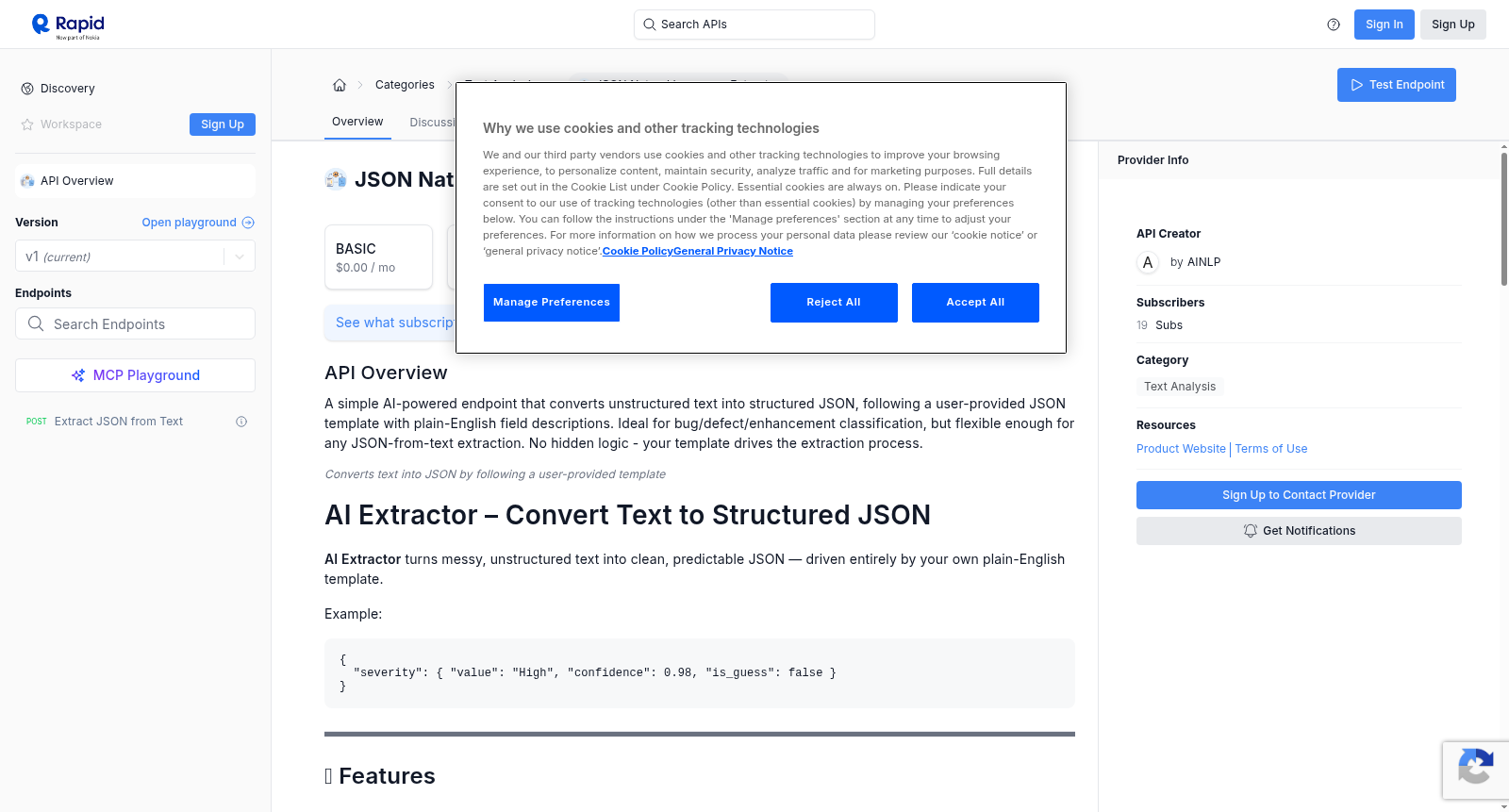1509x812 pixels.
Task: Click 'by AINLP' creator name
Action: [x=1195, y=262]
